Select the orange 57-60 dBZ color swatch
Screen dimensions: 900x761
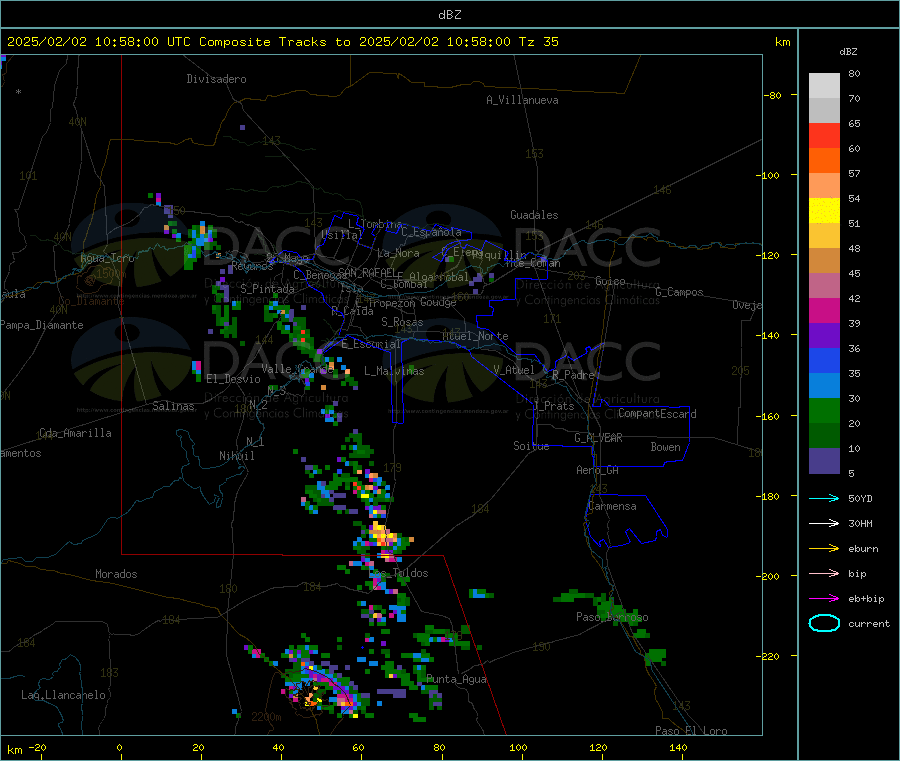point(824,161)
